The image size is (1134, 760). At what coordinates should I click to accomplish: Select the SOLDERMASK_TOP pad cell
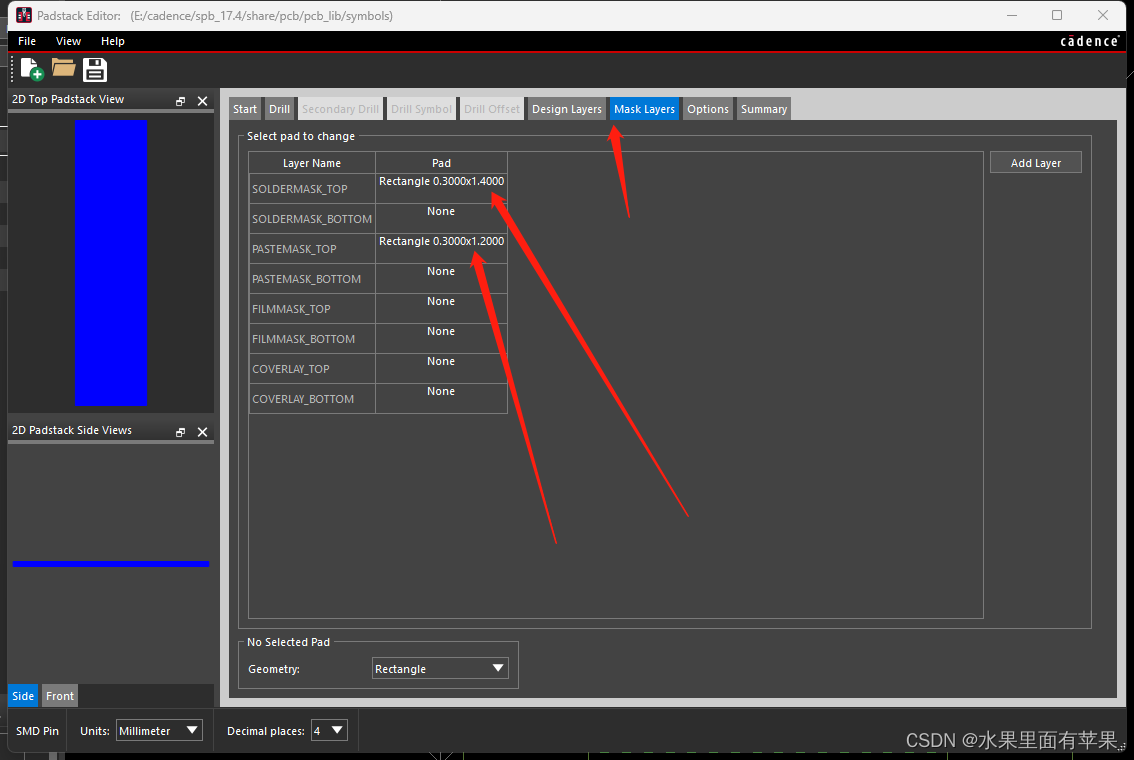(x=441, y=188)
